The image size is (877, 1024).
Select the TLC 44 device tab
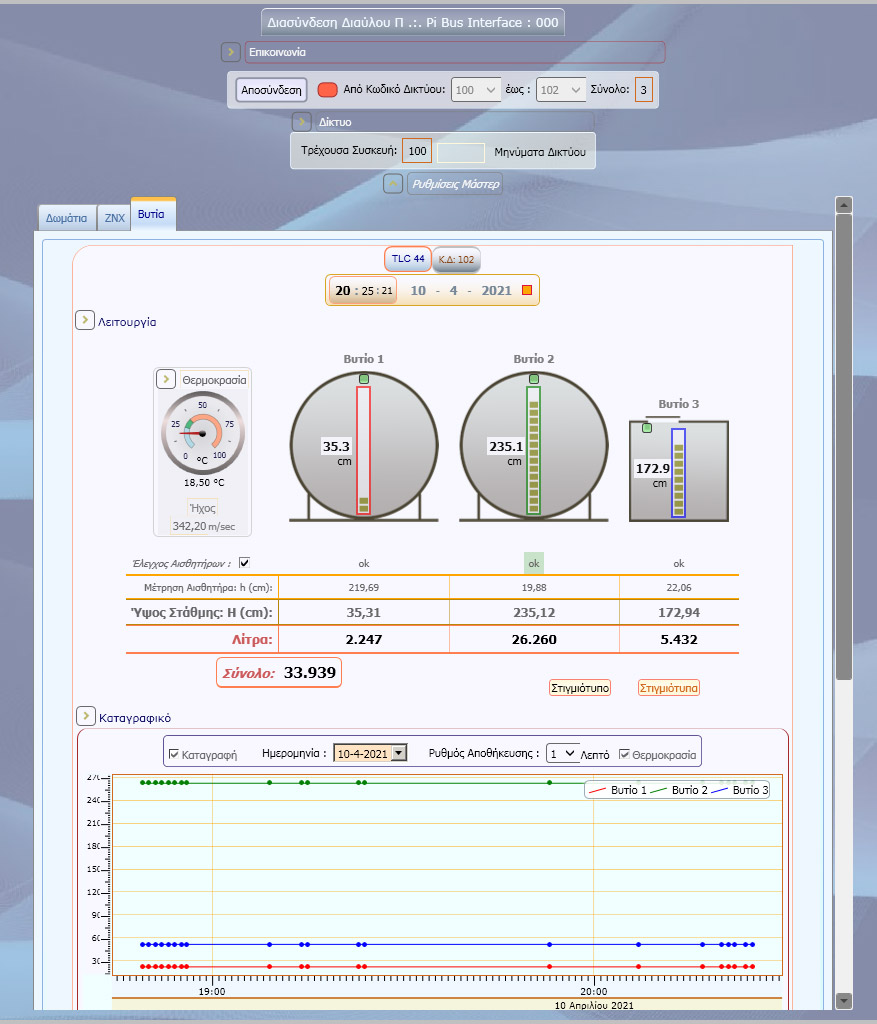tap(408, 259)
